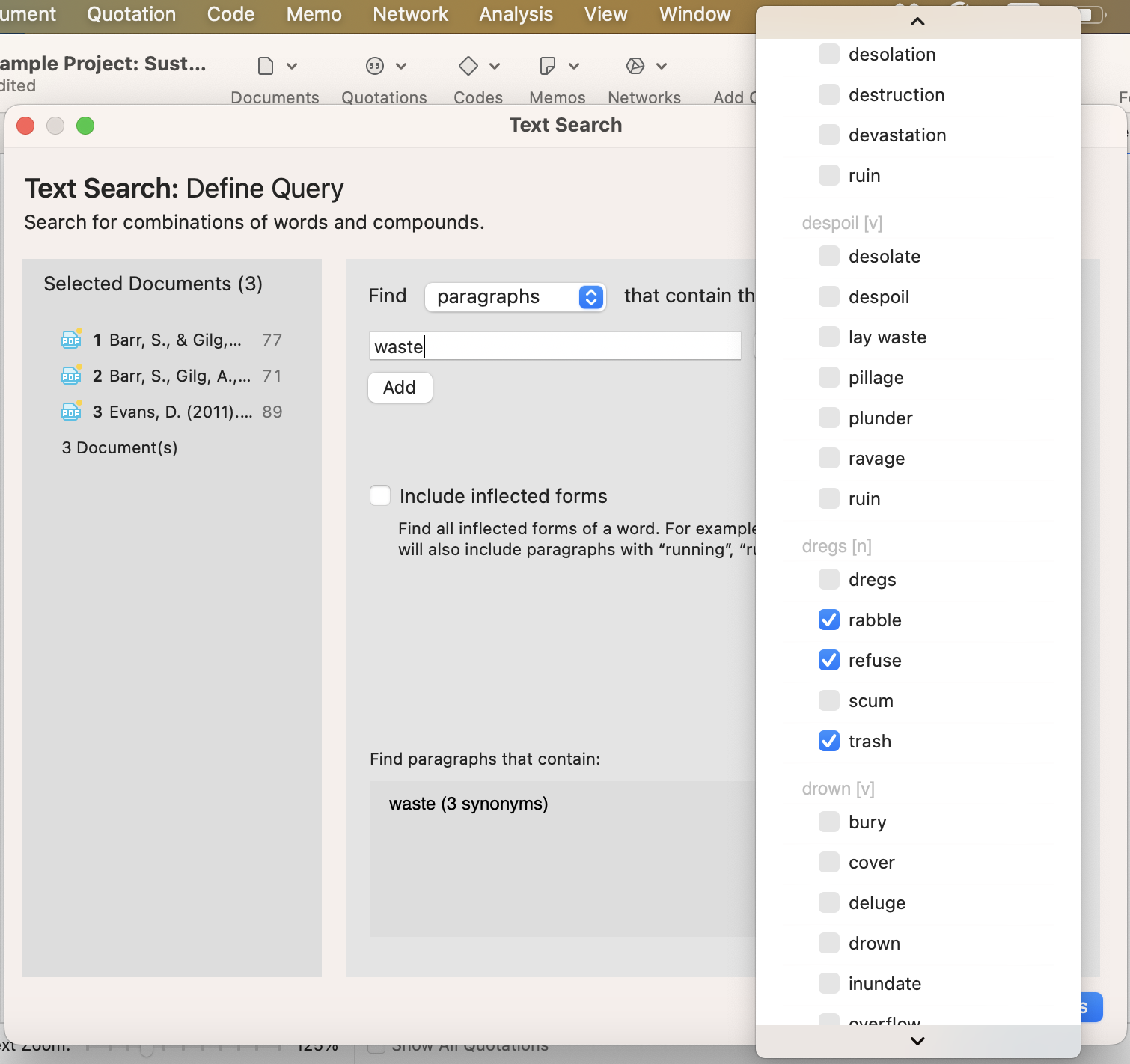The width and height of the screenshot is (1130, 1064).
Task: Click the Codes diamond icon
Action: (468, 66)
